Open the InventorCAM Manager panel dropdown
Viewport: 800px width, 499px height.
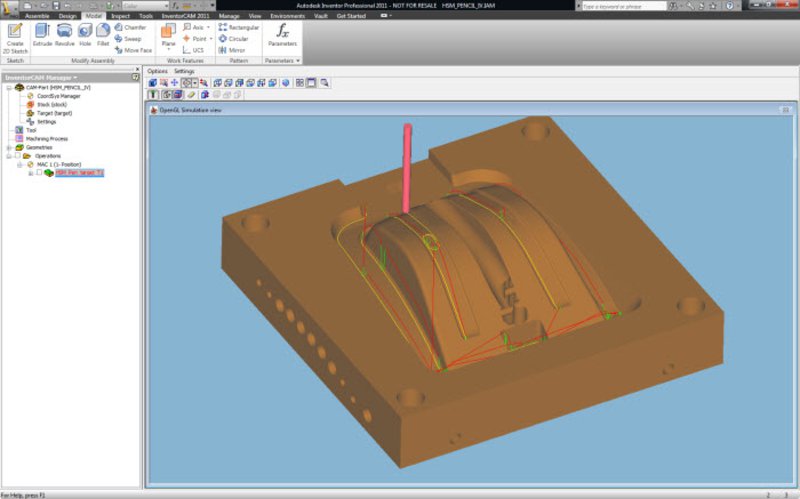pos(76,77)
